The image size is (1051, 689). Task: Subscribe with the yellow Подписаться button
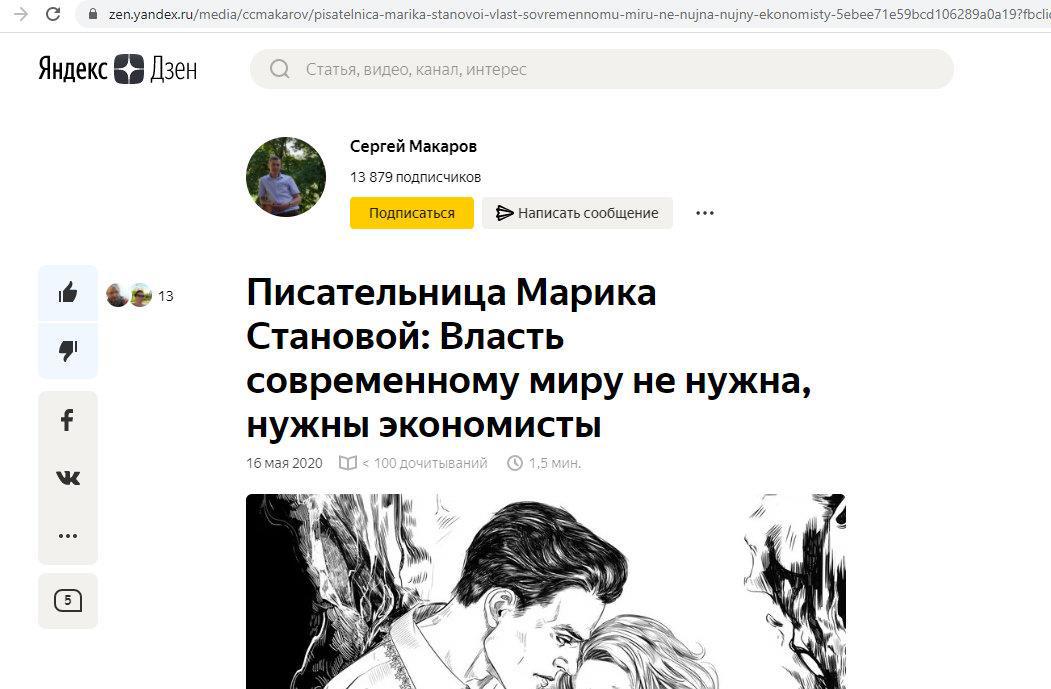point(412,213)
